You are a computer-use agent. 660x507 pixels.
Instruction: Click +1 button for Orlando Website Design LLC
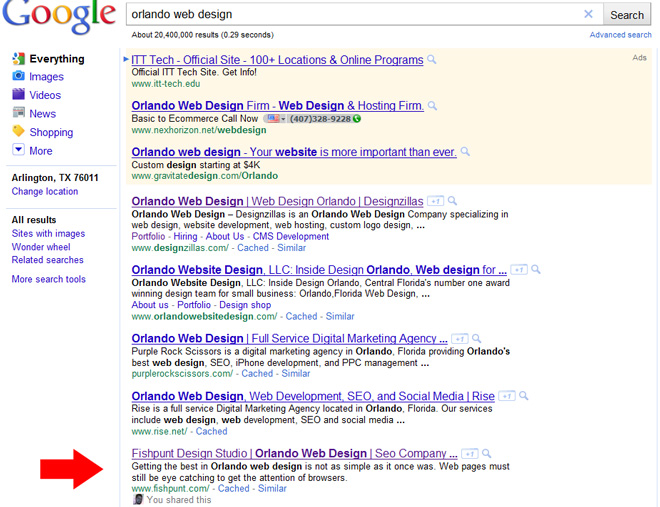[x=519, y=270]
